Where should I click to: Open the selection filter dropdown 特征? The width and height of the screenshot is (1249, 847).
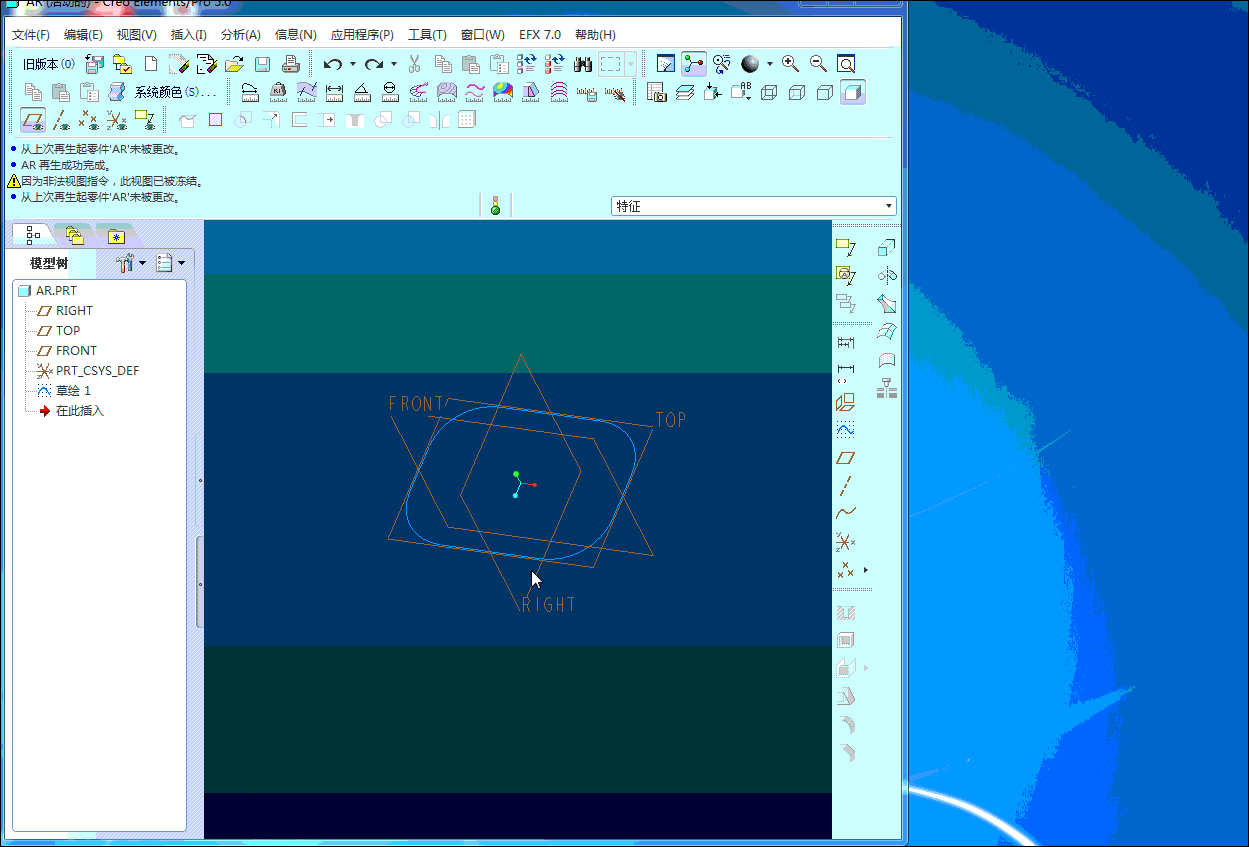coord(754,206)
